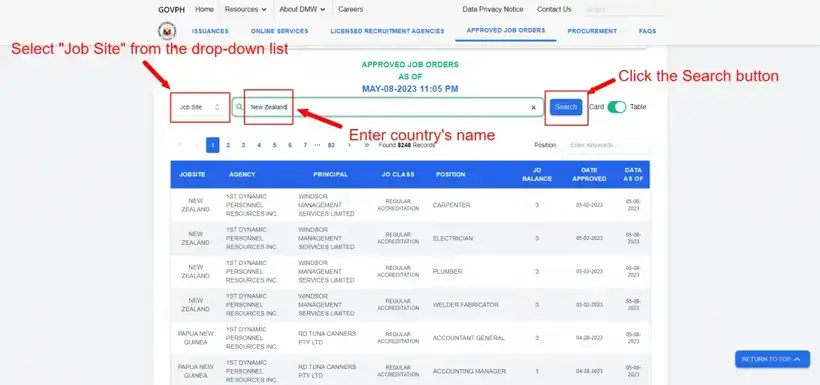The width and height of the screenshot is (820, 385).
Task: Select the ACCOUNTING MANAGER position cell
Action: pyautogui.click(x=469, y=371)
